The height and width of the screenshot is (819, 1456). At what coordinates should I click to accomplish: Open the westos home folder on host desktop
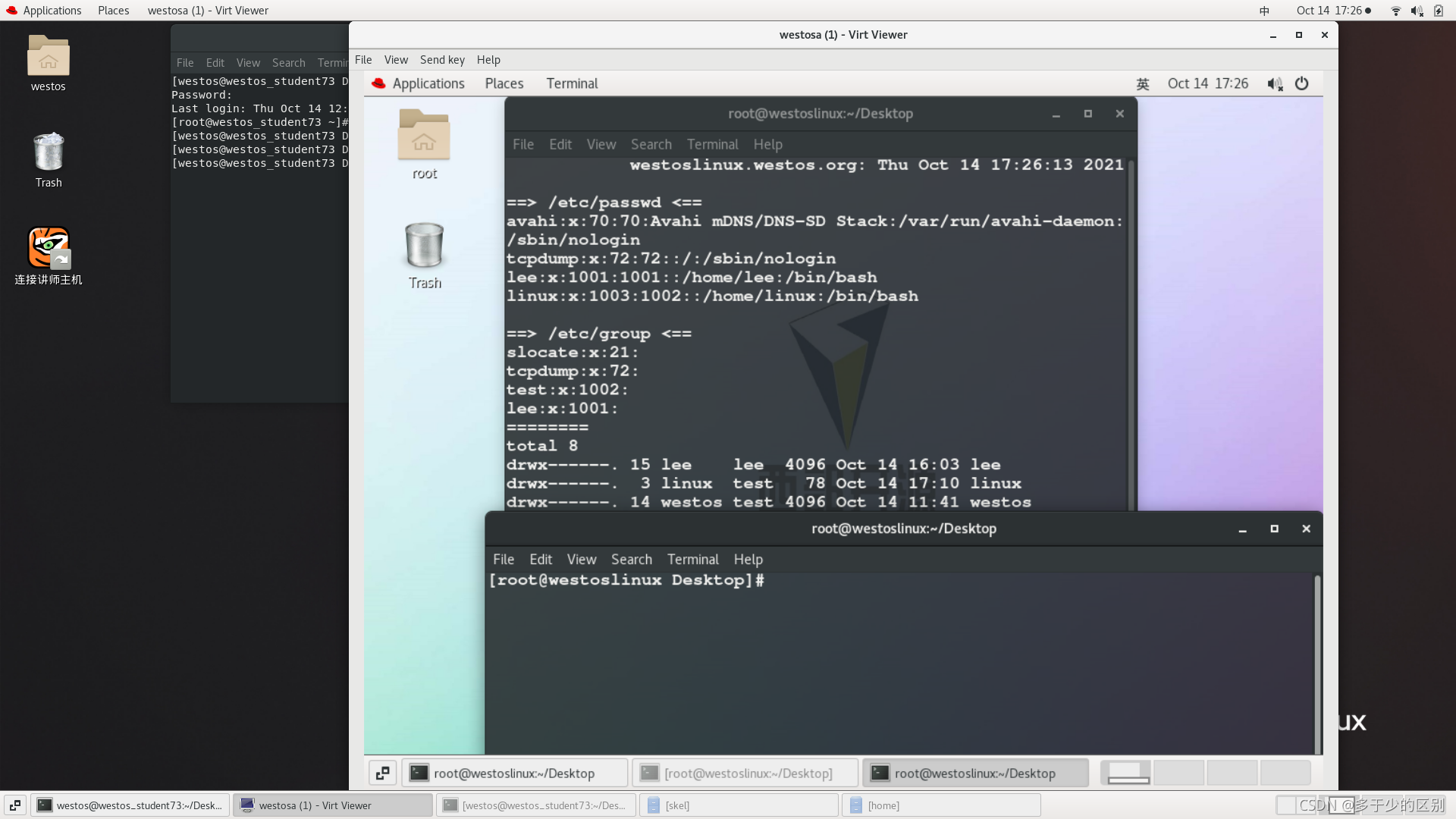point(49,56)
